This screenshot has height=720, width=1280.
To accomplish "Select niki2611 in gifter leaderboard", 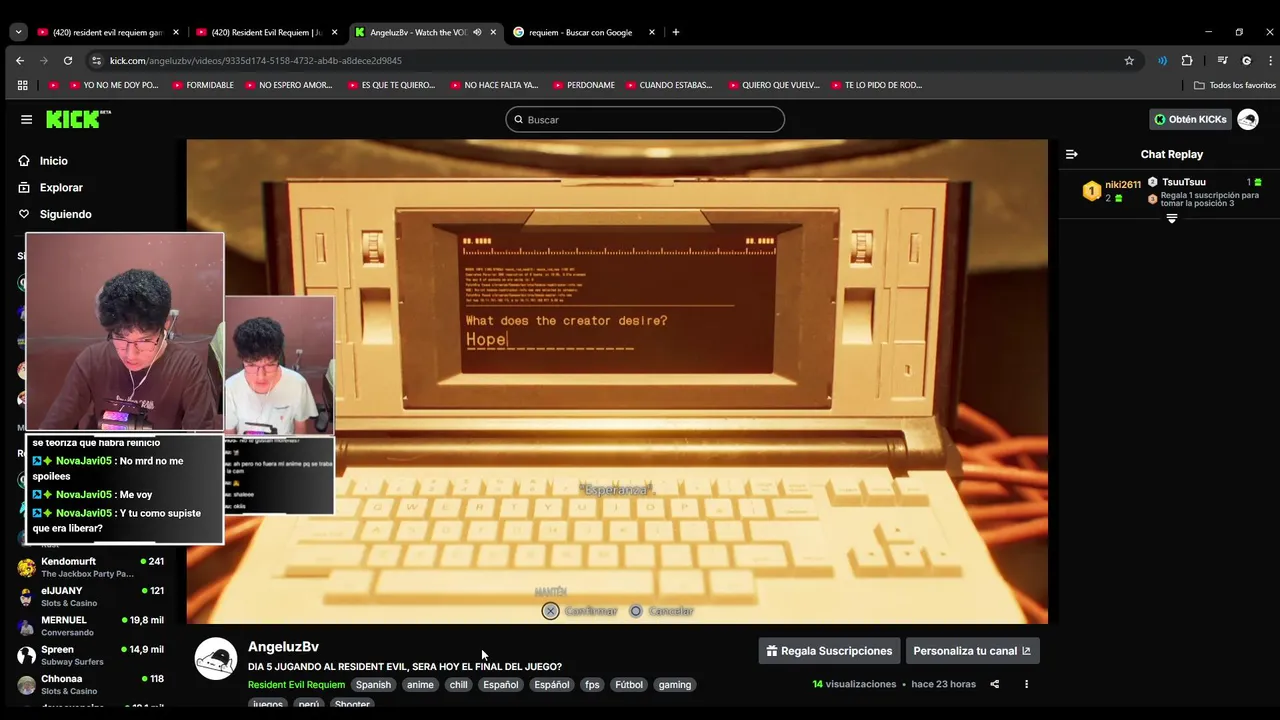I will 1123,185.
